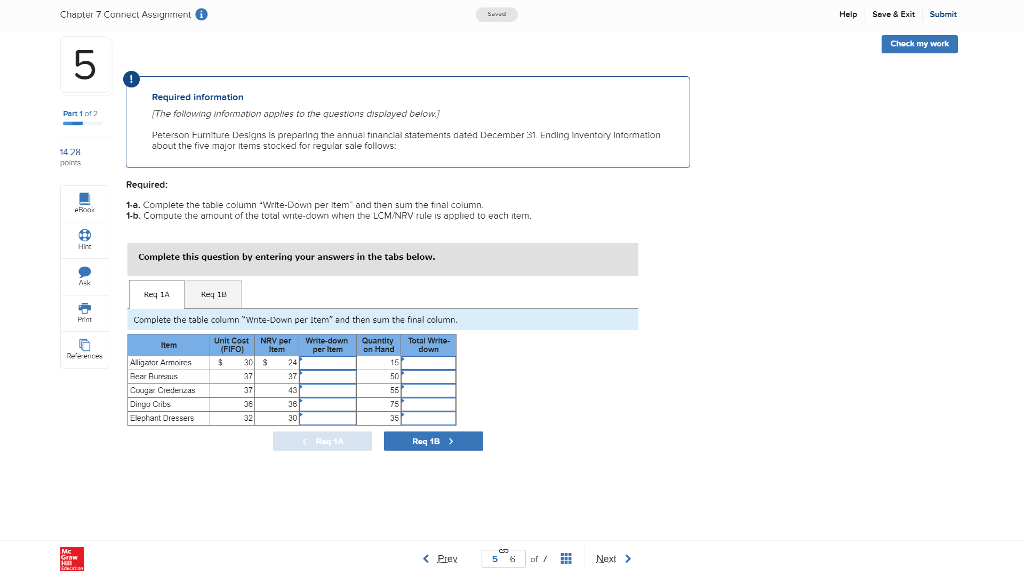The height and width of the screenshot is (576, 1024).
Task: Go to Next question
Action: [614, 559]
